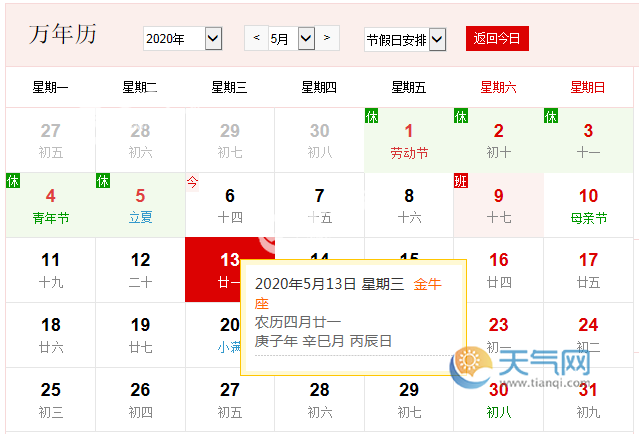Click the 今 today marker on May 6

click(192, 182)
